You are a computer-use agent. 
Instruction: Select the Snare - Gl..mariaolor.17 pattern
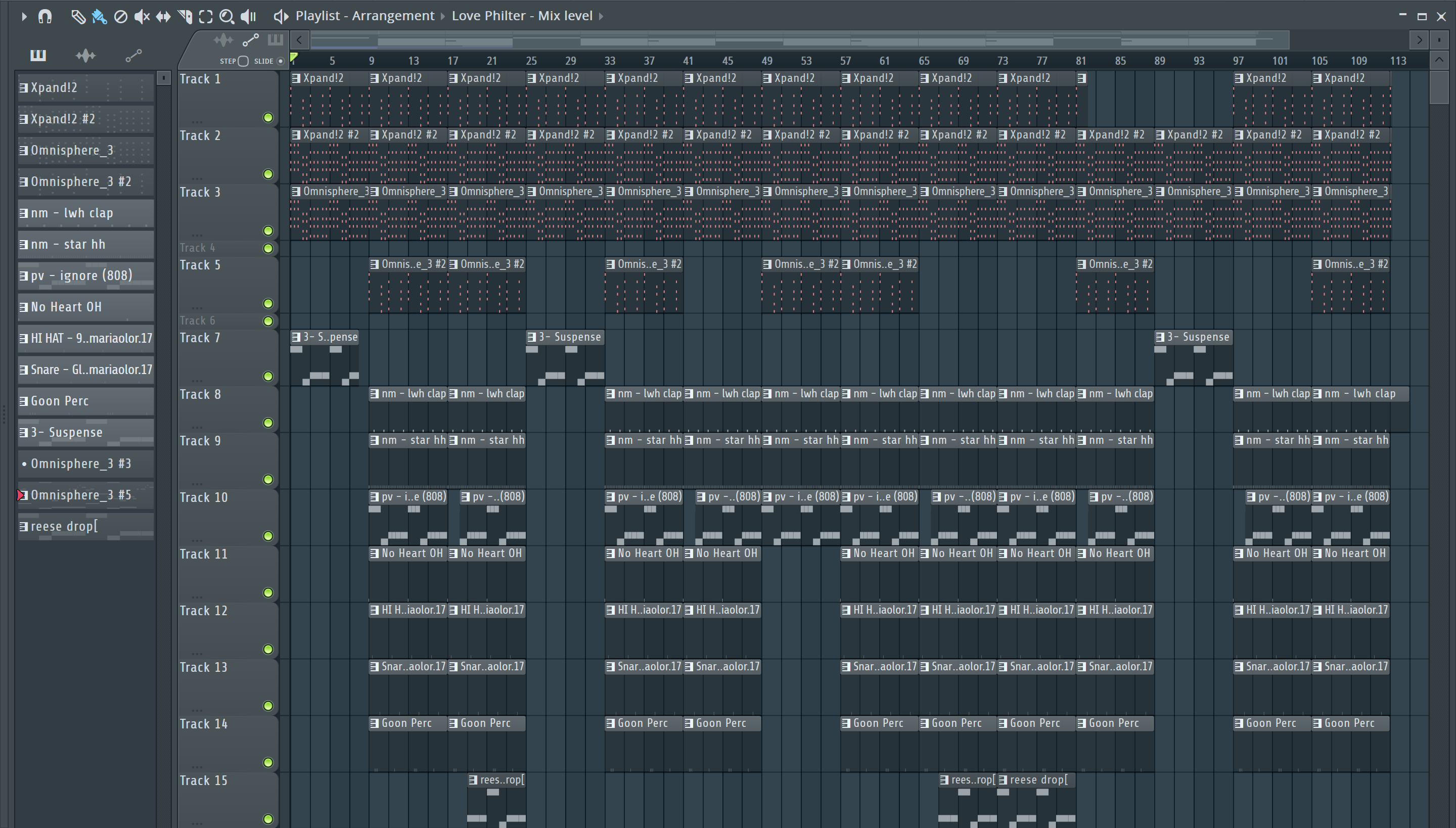click(86, 370)
